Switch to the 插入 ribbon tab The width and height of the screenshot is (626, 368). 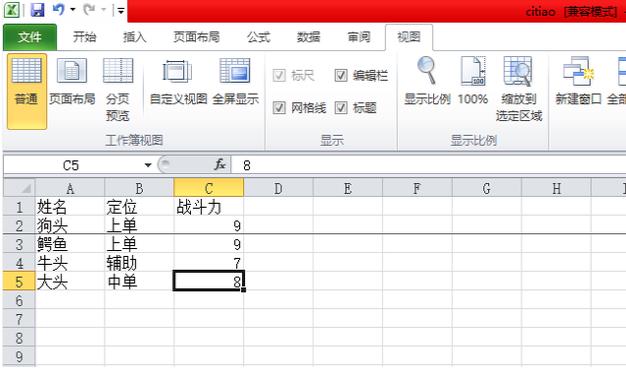click(134, 37)
